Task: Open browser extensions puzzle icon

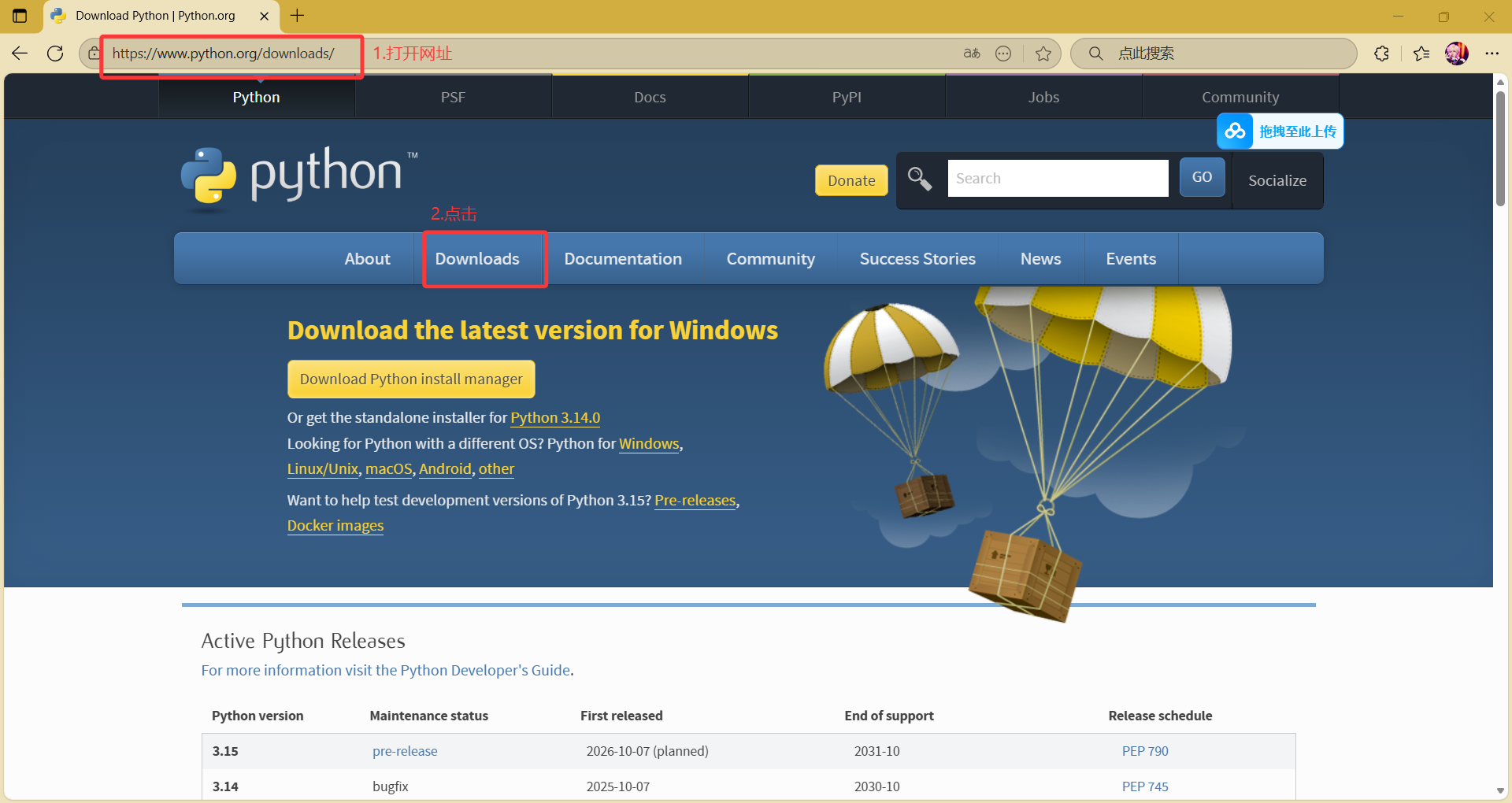Action: (x=1382, y=54)
